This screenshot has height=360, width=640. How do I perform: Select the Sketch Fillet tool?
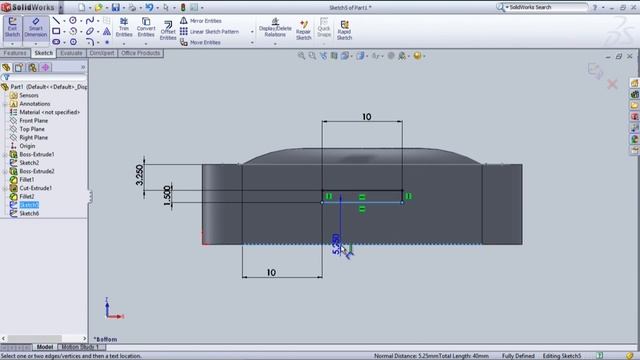(90, 42)
